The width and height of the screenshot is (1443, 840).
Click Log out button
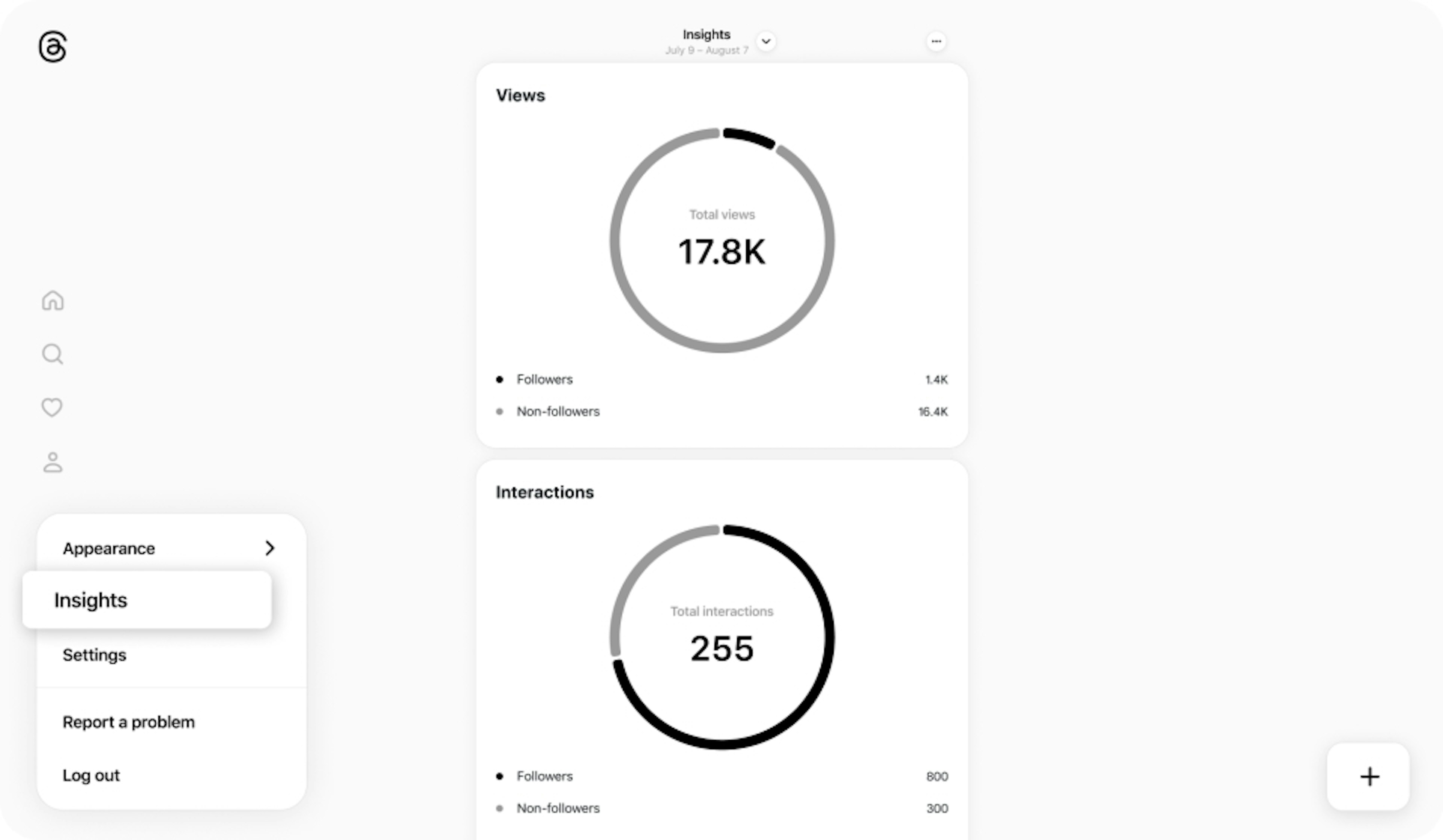[x=90, y=775]
